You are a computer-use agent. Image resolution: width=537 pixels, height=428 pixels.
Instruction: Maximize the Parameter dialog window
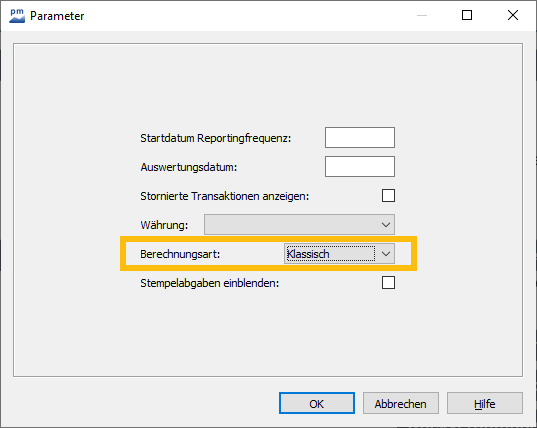click(x=467, y=15)
